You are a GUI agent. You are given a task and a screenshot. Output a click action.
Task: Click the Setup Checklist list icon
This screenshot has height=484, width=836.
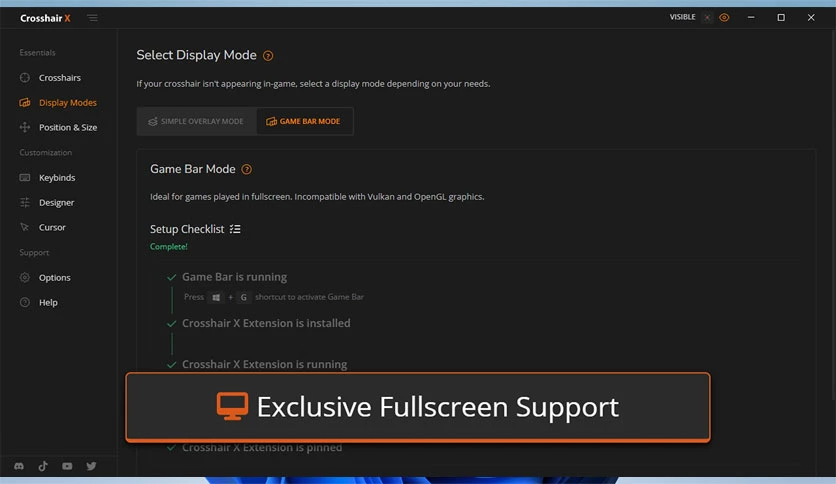(235, 229)
